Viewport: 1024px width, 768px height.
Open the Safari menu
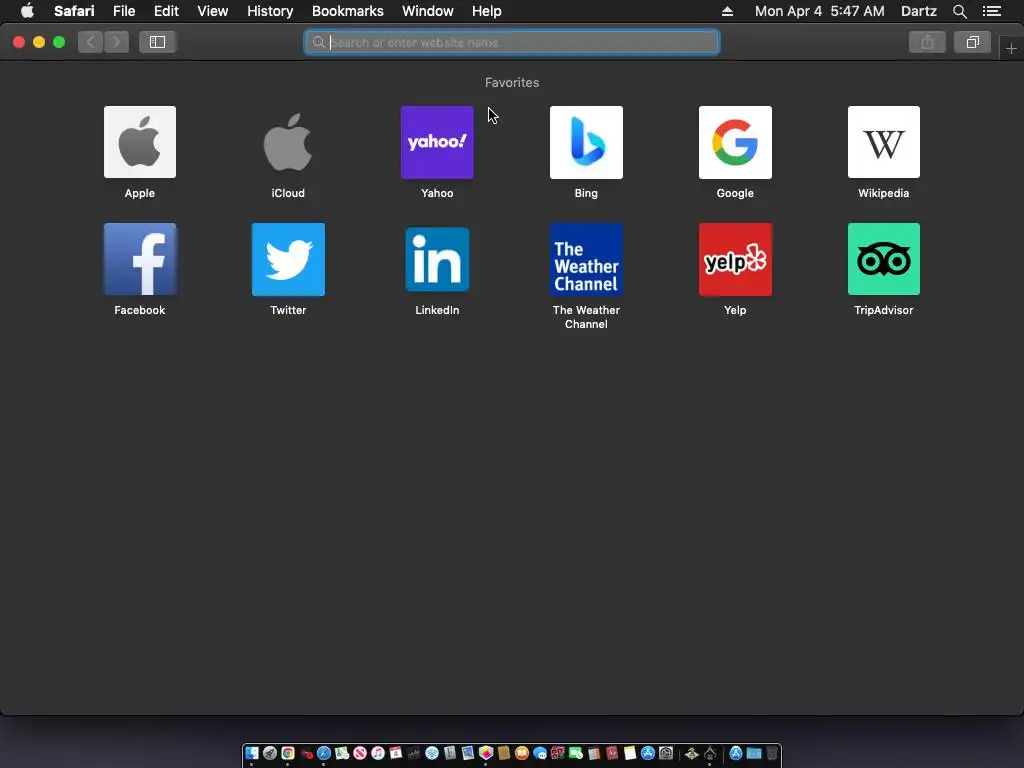point(74,11)
